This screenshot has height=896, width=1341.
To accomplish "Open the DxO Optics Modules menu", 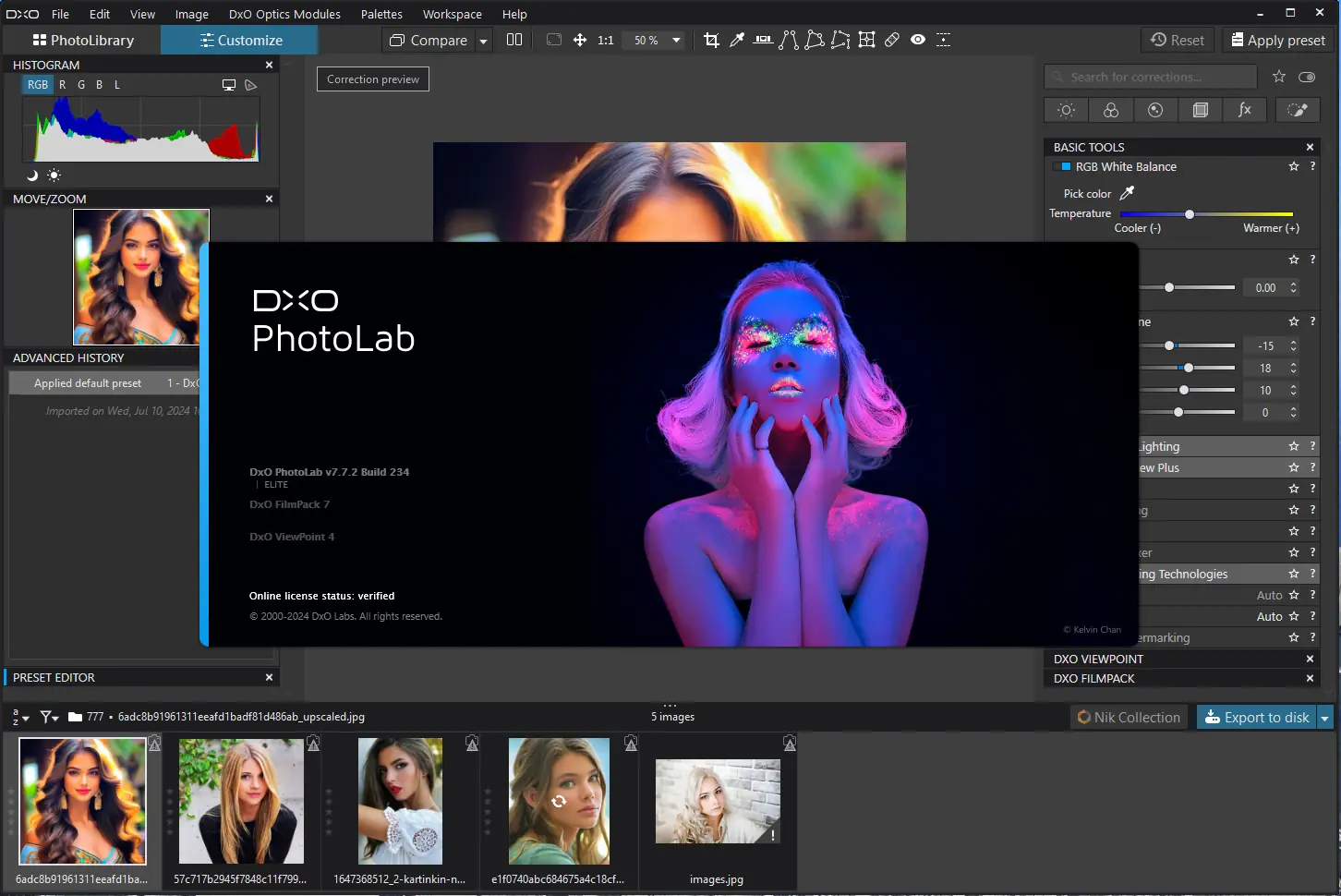I will [284, 14].
